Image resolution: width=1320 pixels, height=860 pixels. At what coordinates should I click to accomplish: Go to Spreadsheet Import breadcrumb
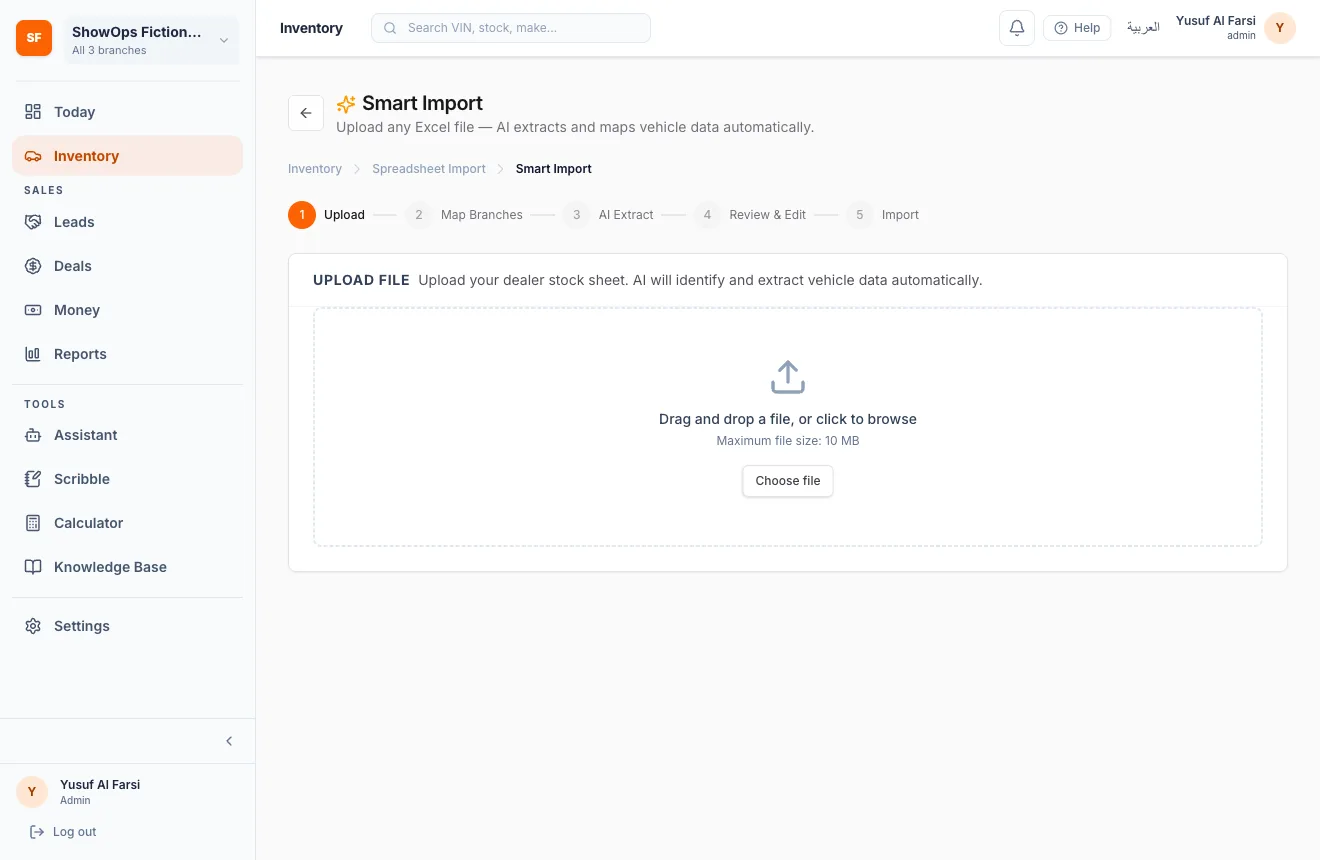[429, 169]
